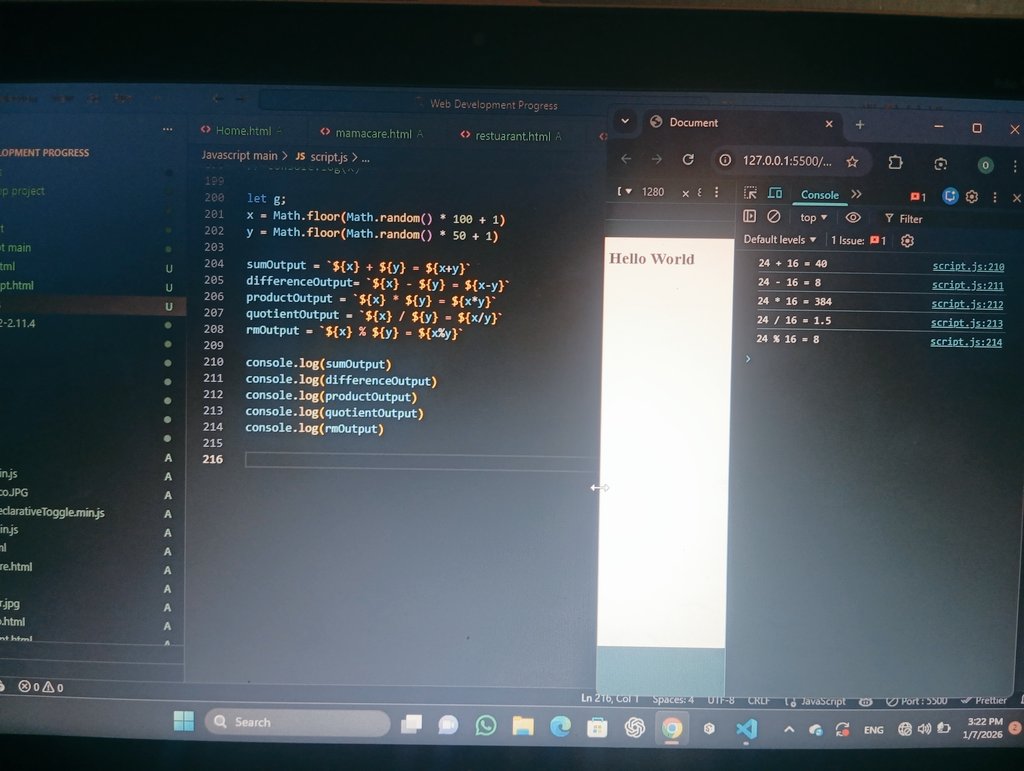Open the green Chrome profile avatar
Screen dimensions: 1024x771
pyautogui.click(x=985, y=165)
